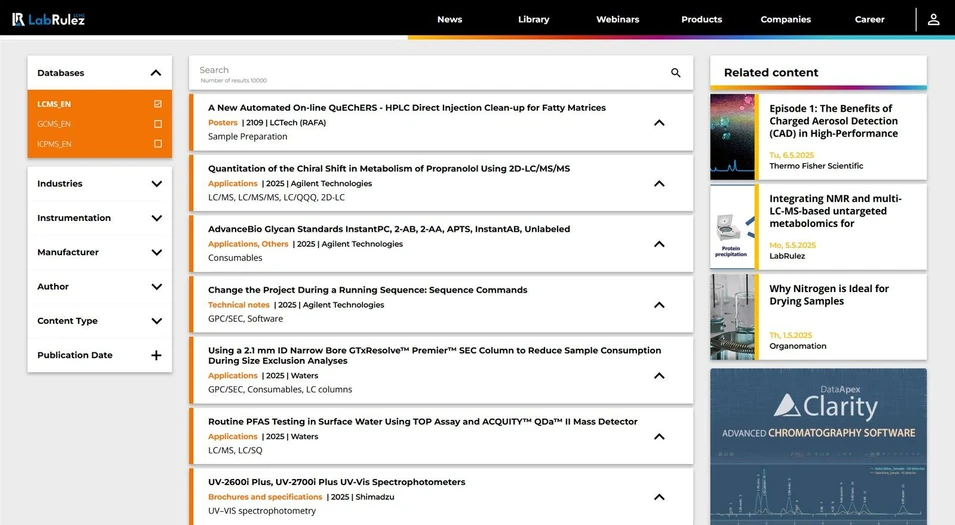Click the Related content heading
The height and width of the screenshot is (525, 955).
771,72
